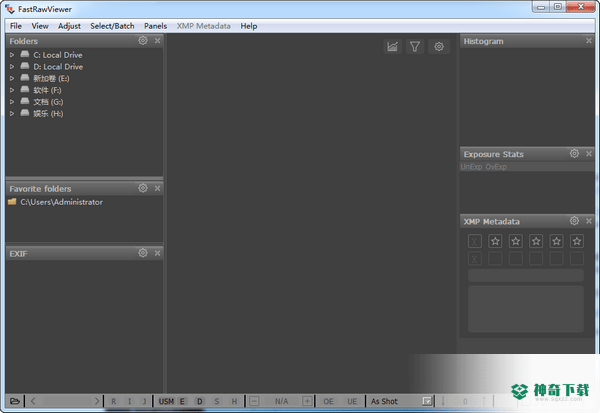Image resolution: width=600 pixels, height=413 pixels.
Task: Close the Favorite folders panel
Action: pyautogui.click(x=157, y=188)
